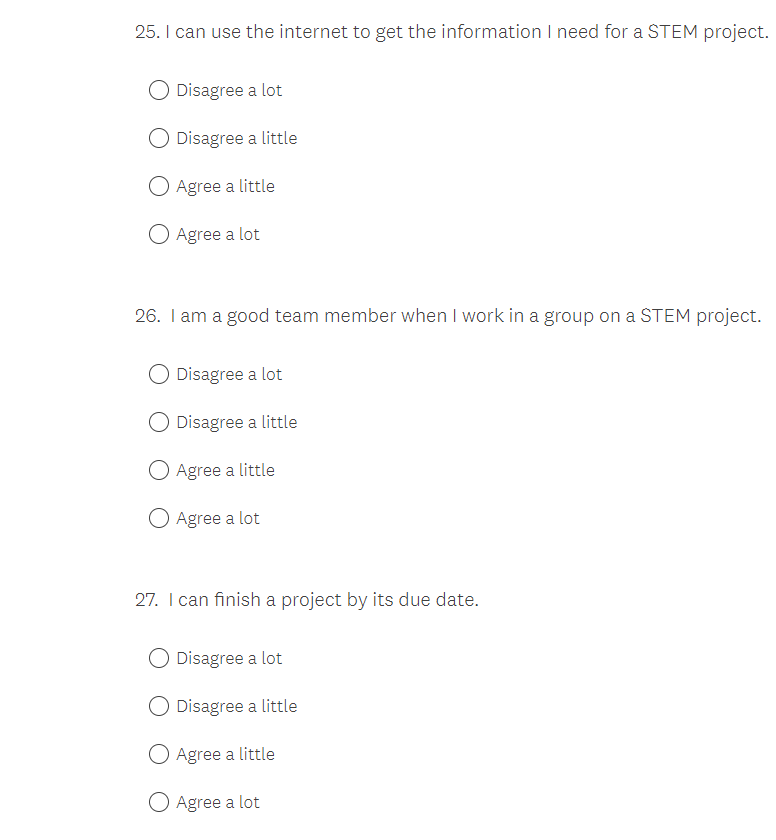Mark 'Agree a little' for question 26

159,471
